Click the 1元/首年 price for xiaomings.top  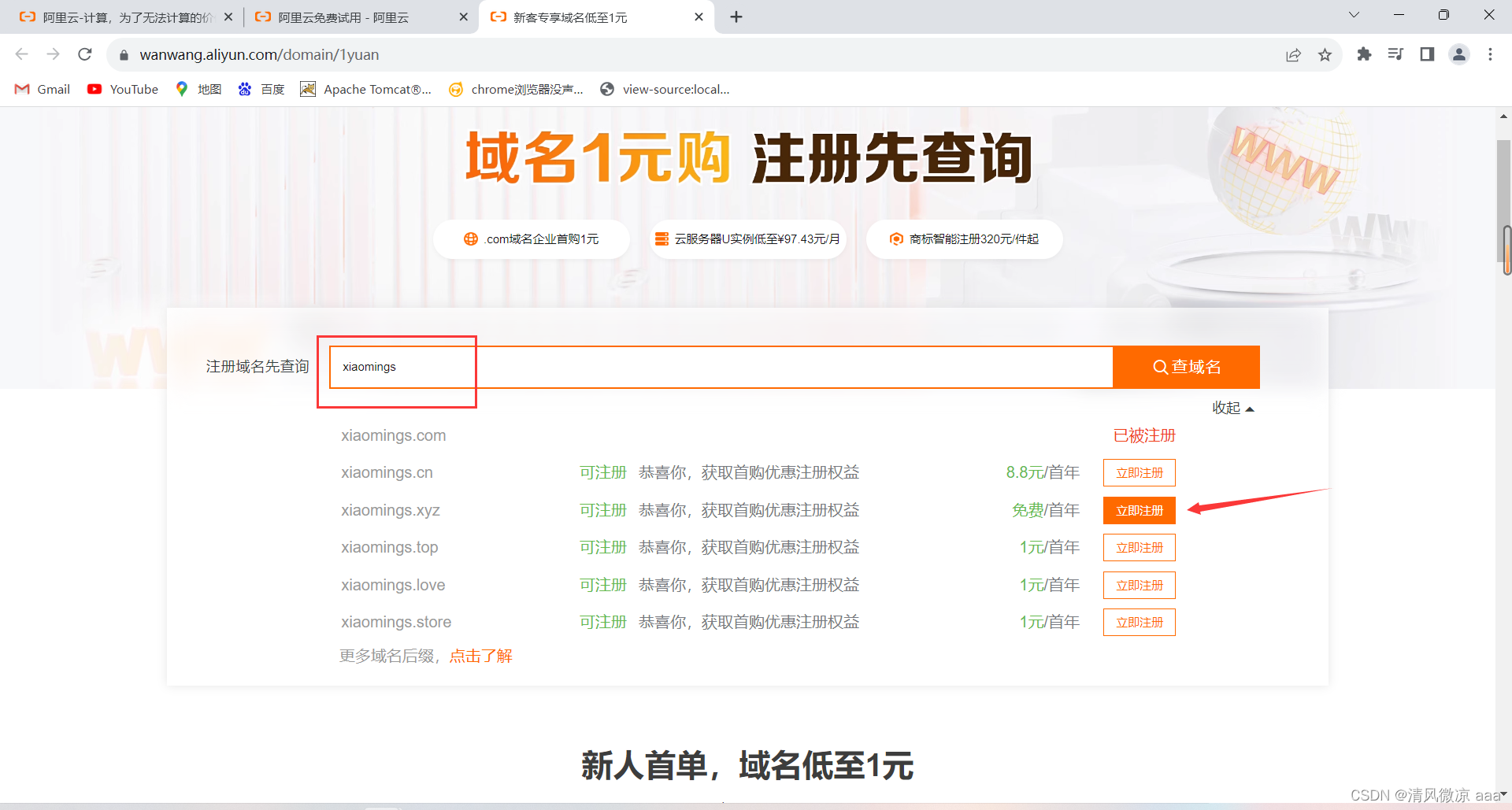pyautogui.click(x=1050, y=547)
